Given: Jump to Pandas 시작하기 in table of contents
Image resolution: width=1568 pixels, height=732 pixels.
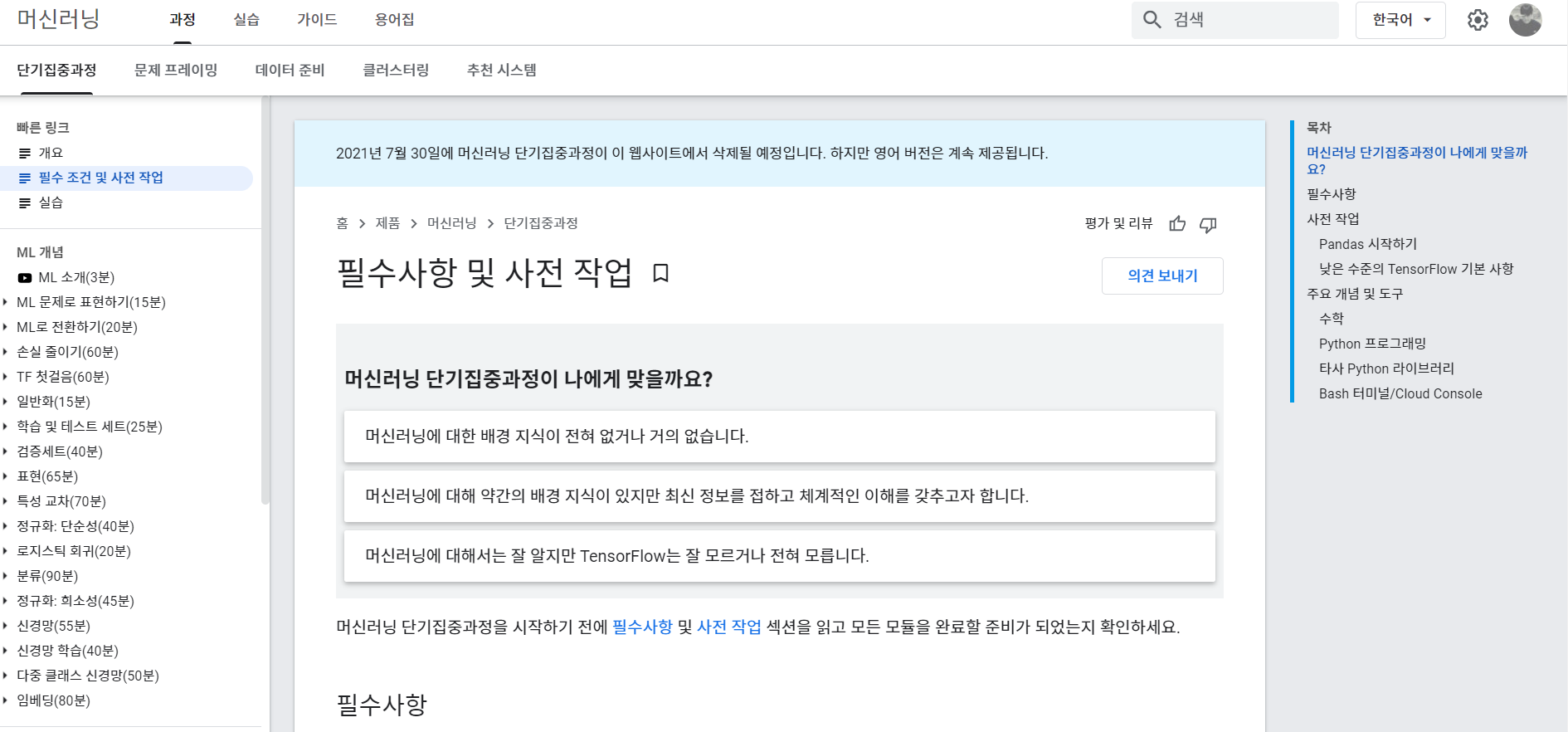Looking at the screenshot, I should click(x=1368, y=244).
